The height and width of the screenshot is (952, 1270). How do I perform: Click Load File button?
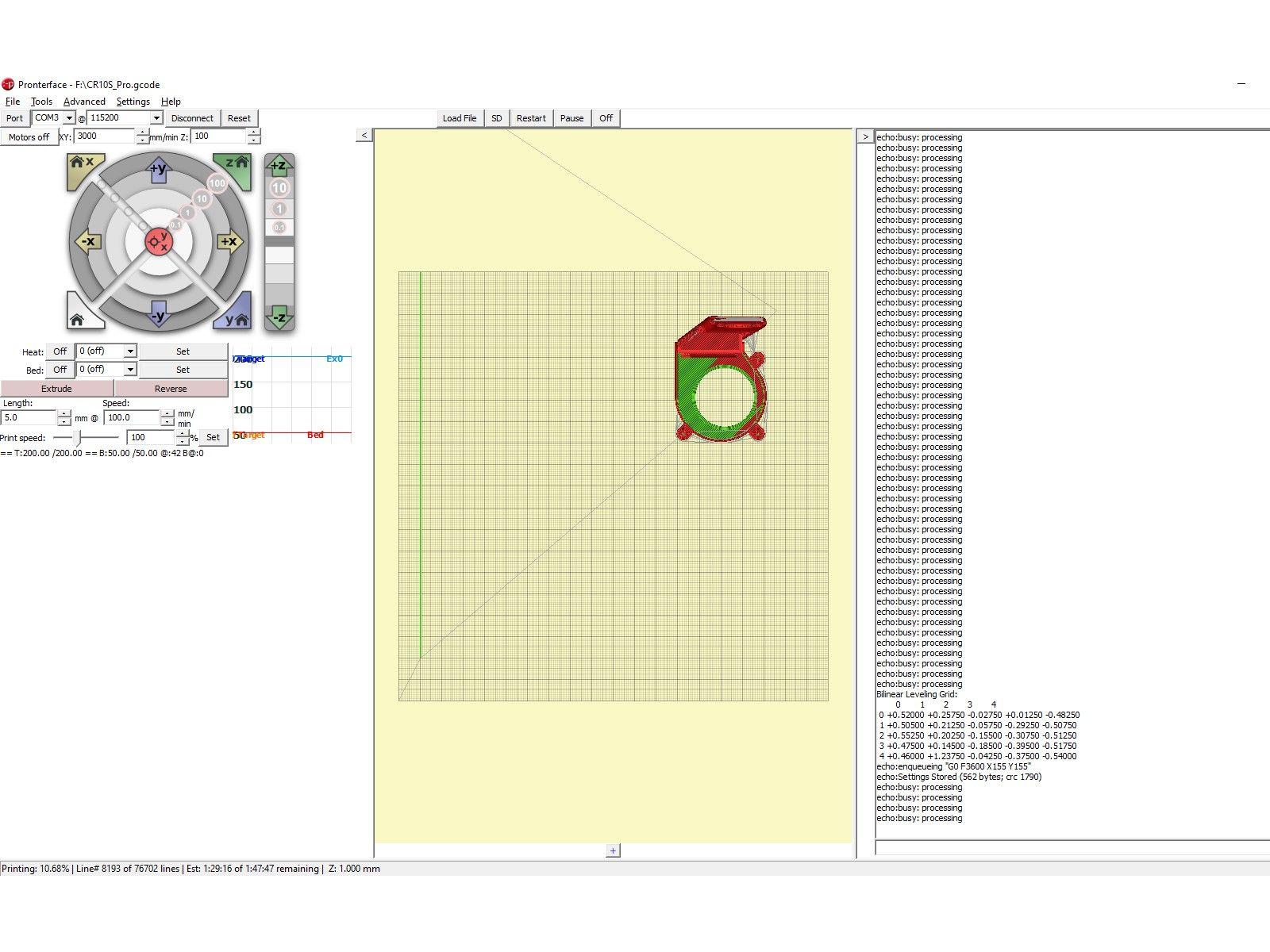[460, 118]
